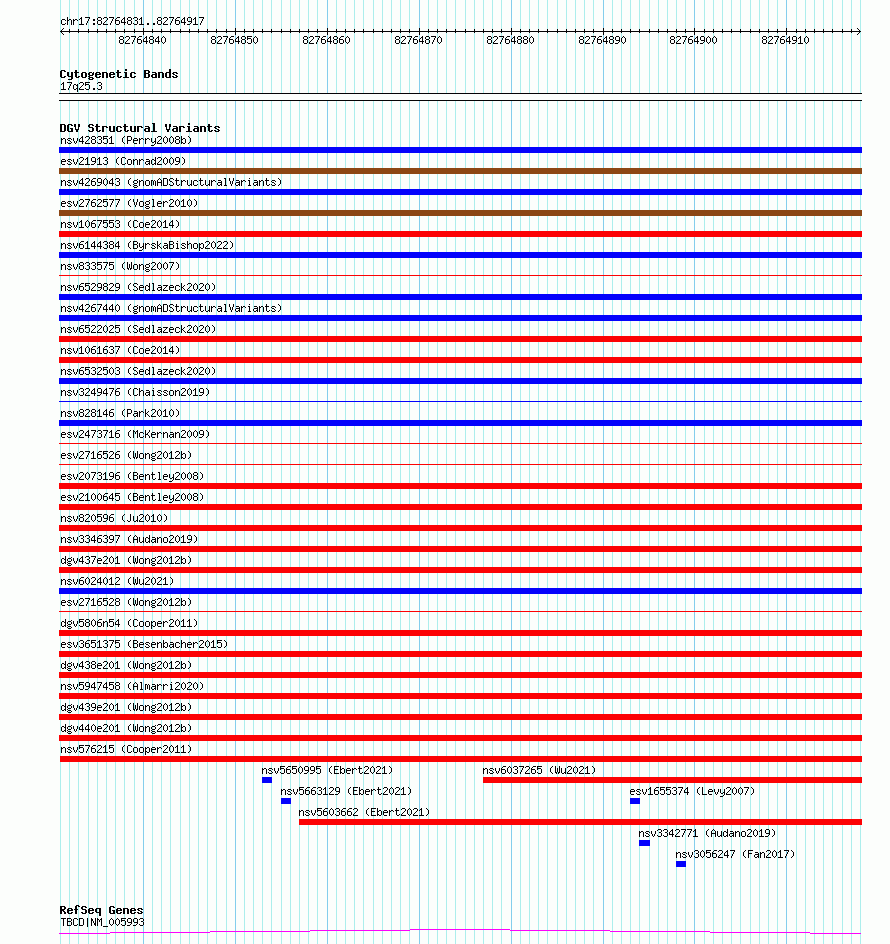Open the nsv6144384 (ByrskaBishop2022) variant label

point(147,246)
